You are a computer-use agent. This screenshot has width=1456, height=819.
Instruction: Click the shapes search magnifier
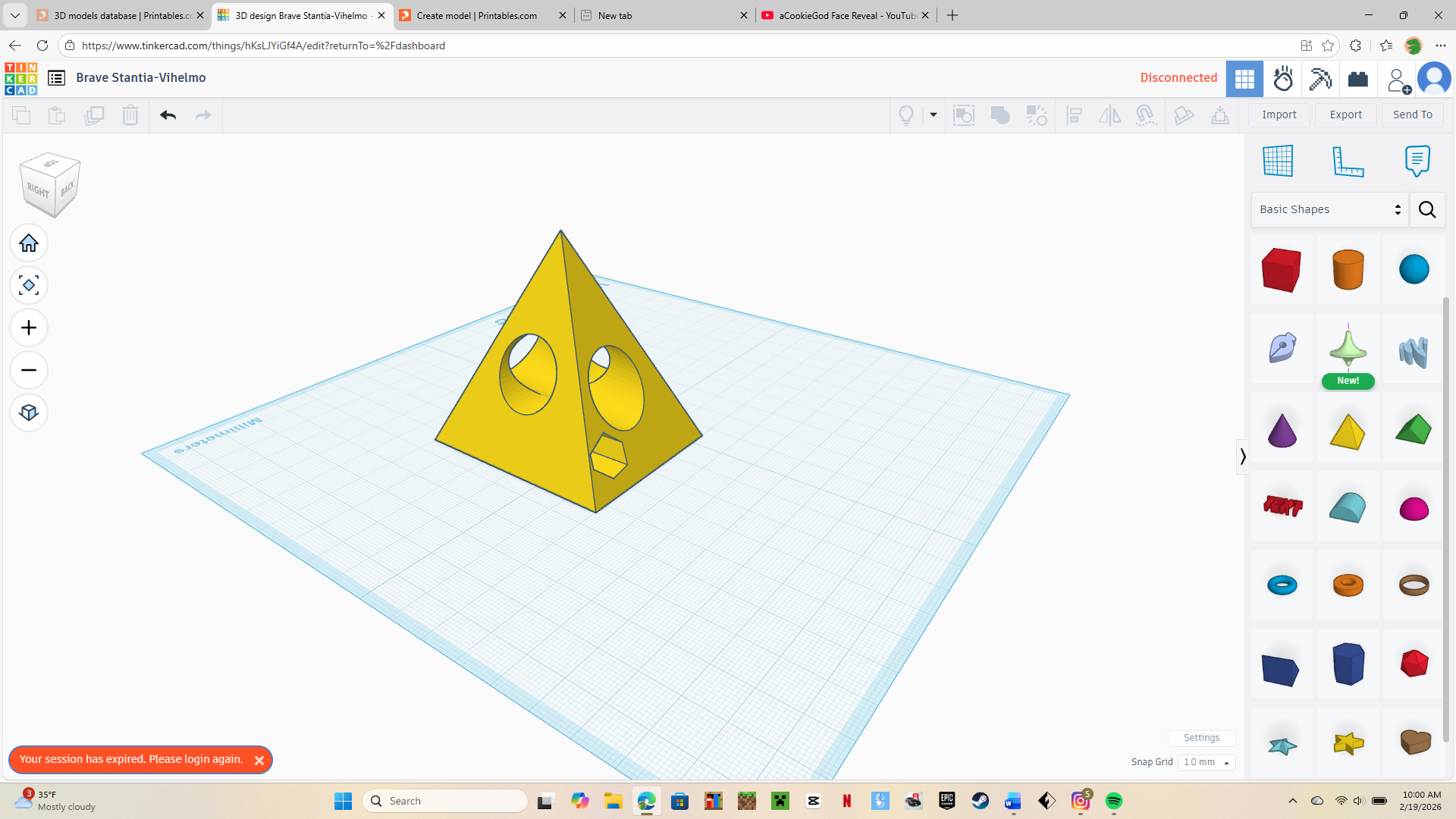click(1427, 209)
